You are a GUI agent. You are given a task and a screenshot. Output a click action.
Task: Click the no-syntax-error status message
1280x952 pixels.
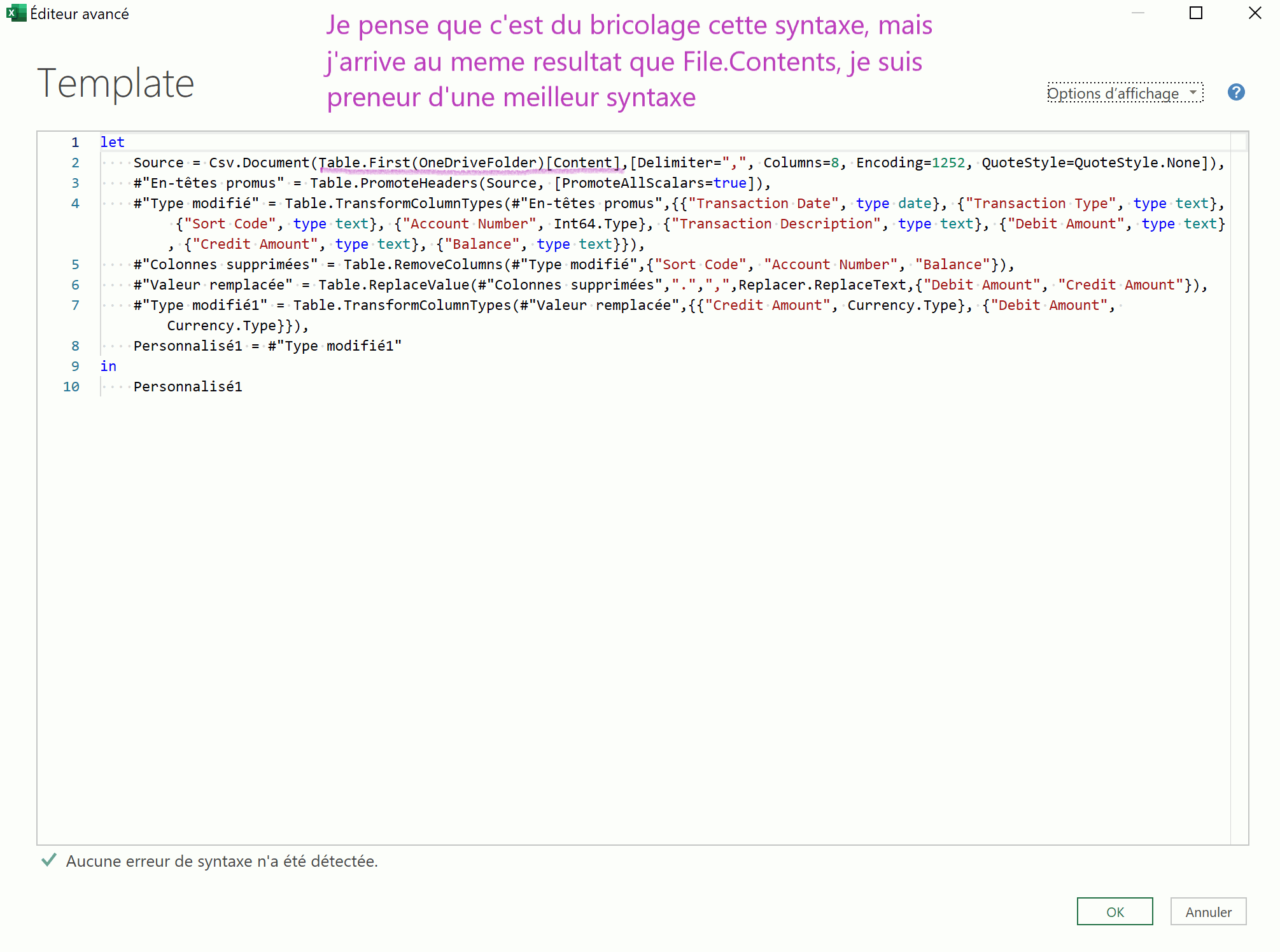tap(222, 861)
